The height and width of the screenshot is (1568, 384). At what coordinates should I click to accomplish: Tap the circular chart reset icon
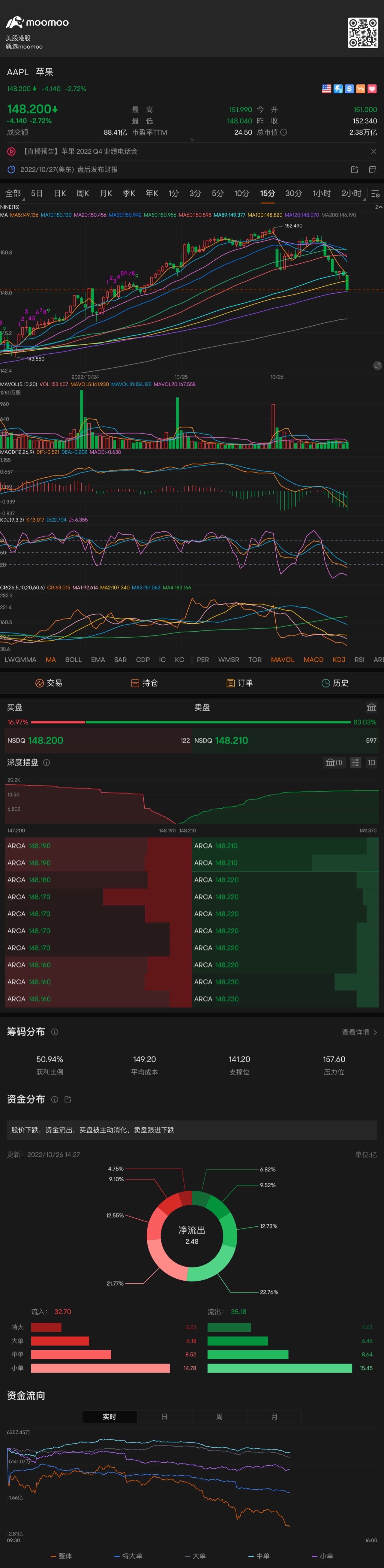click(x=377, y=366)
